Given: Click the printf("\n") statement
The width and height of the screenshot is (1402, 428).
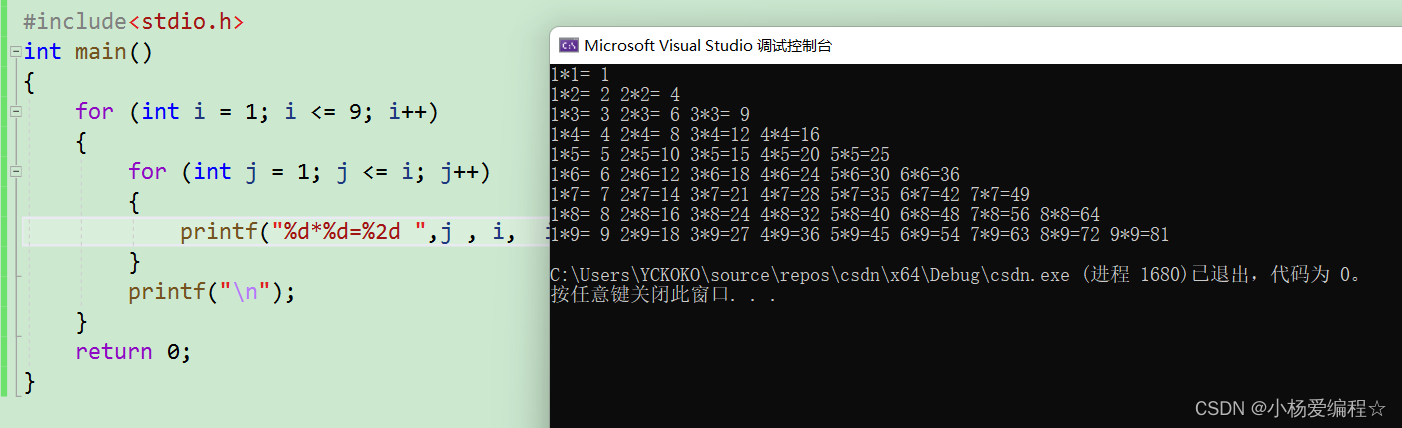Looking at the screenshot, I should click(x=212, y=292).
